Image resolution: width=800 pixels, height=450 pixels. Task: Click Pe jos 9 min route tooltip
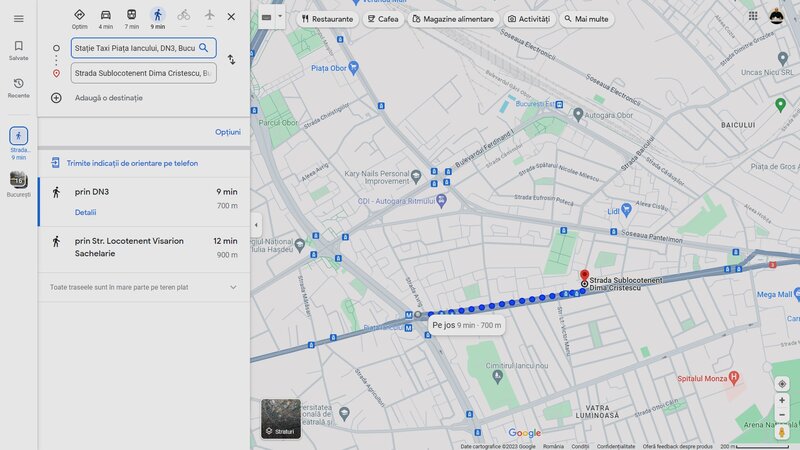tap(466, 325)
